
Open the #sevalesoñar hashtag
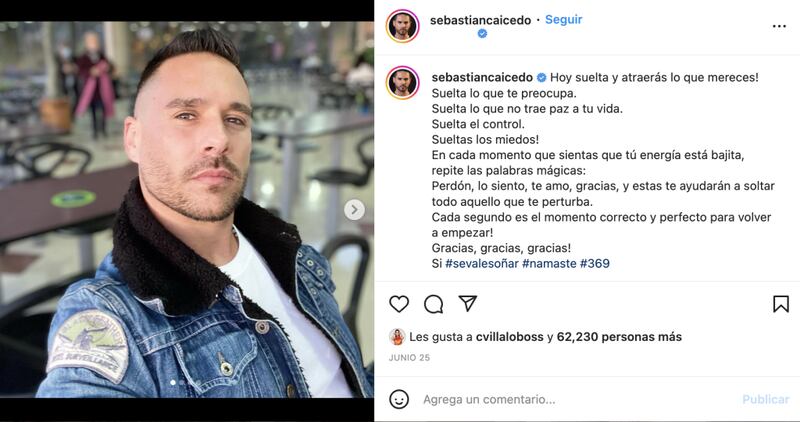pos(482,264)
